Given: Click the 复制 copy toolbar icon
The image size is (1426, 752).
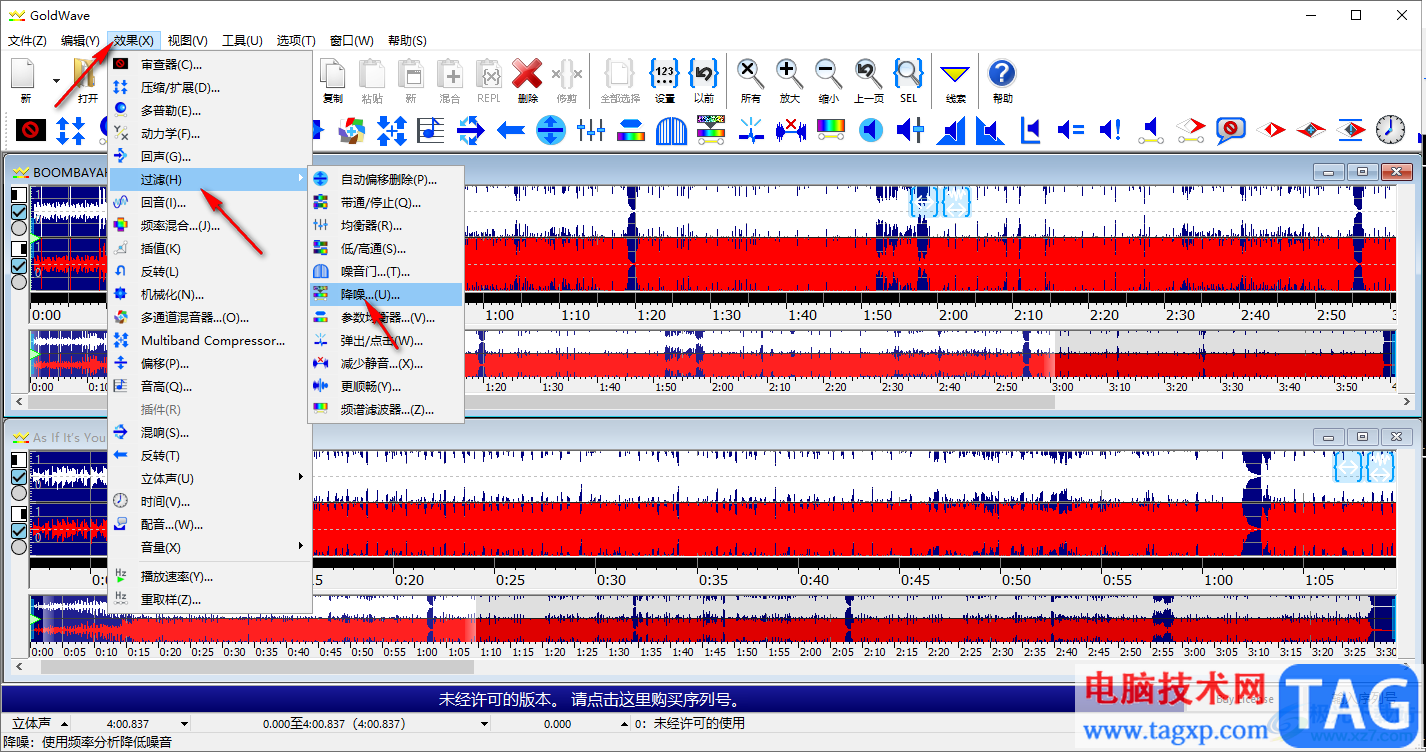Looking at the screenshot, I should tap(333, 80).
